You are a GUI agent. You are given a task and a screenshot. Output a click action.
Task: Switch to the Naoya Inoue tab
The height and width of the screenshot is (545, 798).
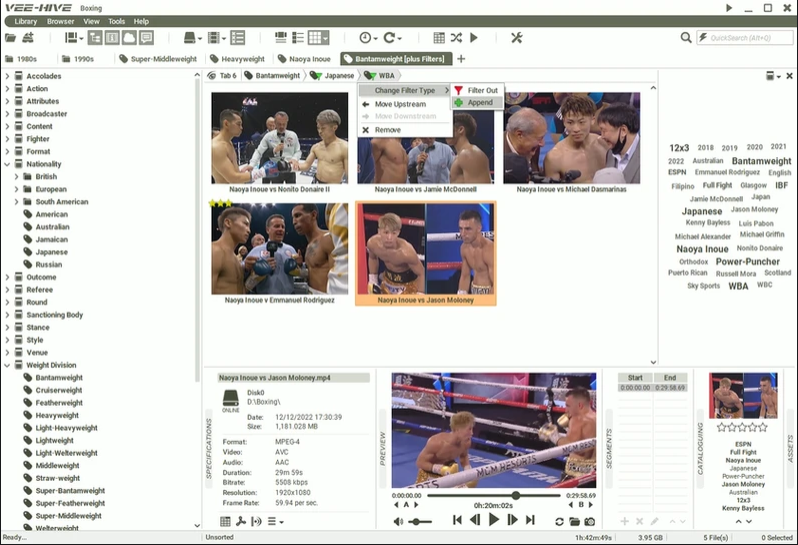click(x=304, y=59)
